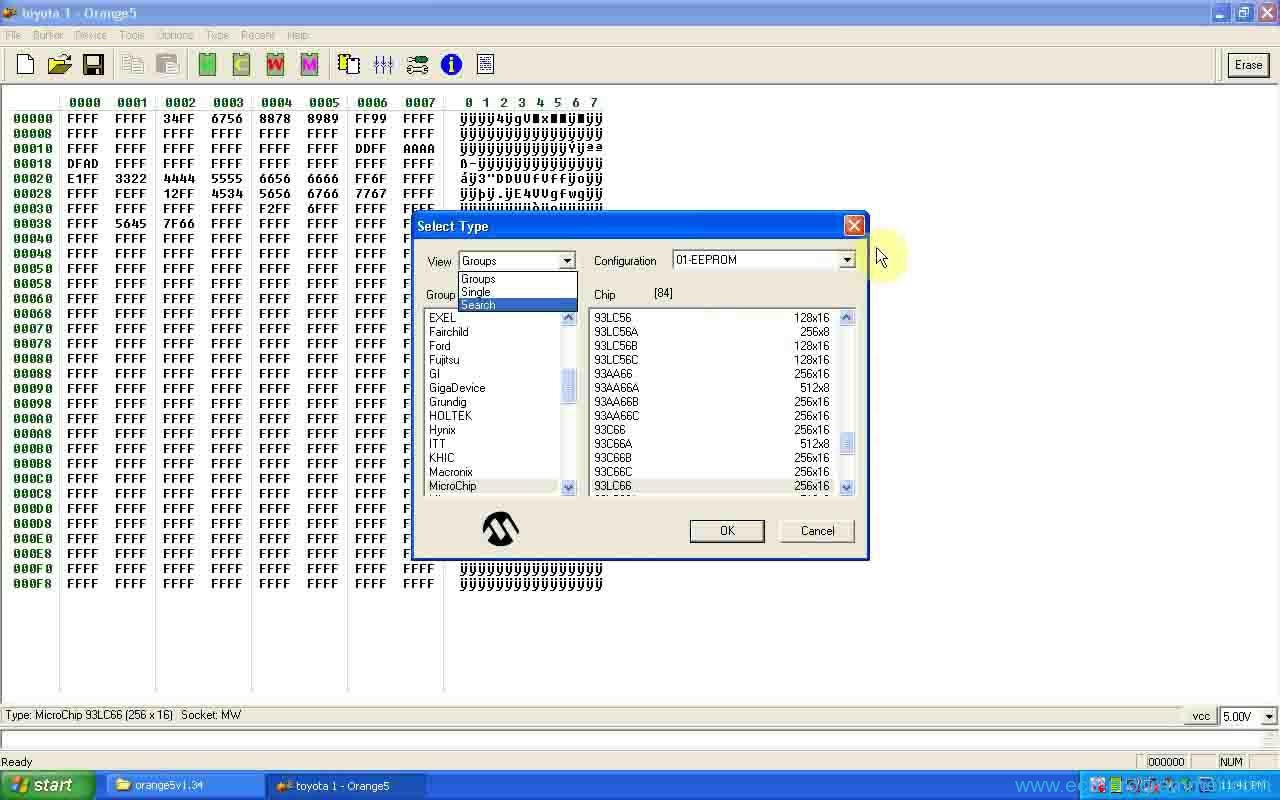
Task: Open the Tools menu
Action: pos(132,35)
